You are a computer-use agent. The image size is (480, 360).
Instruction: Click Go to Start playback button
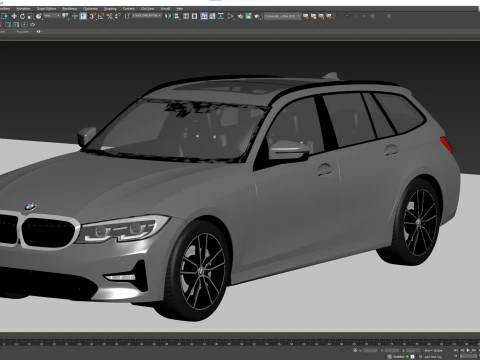pos(456,350)
